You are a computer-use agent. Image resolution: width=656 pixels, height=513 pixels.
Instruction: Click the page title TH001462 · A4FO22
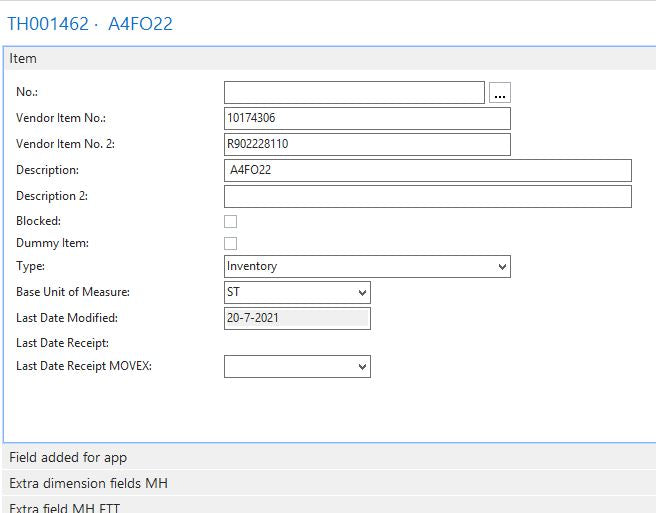coord(90,23)
